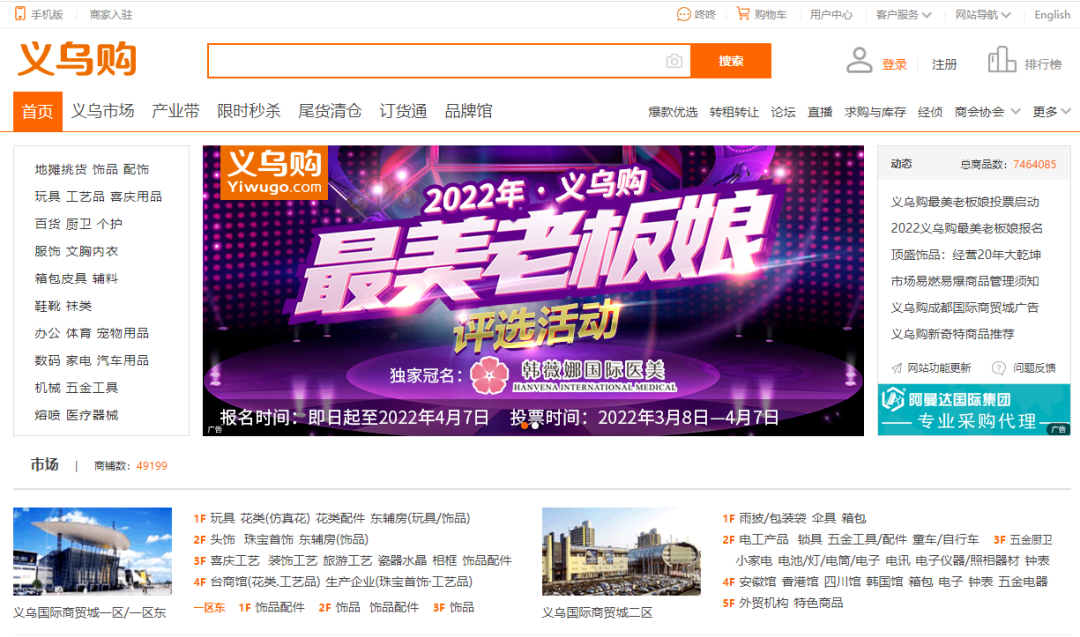
Task: Click the 注册 link
Action: pos(944,65)
